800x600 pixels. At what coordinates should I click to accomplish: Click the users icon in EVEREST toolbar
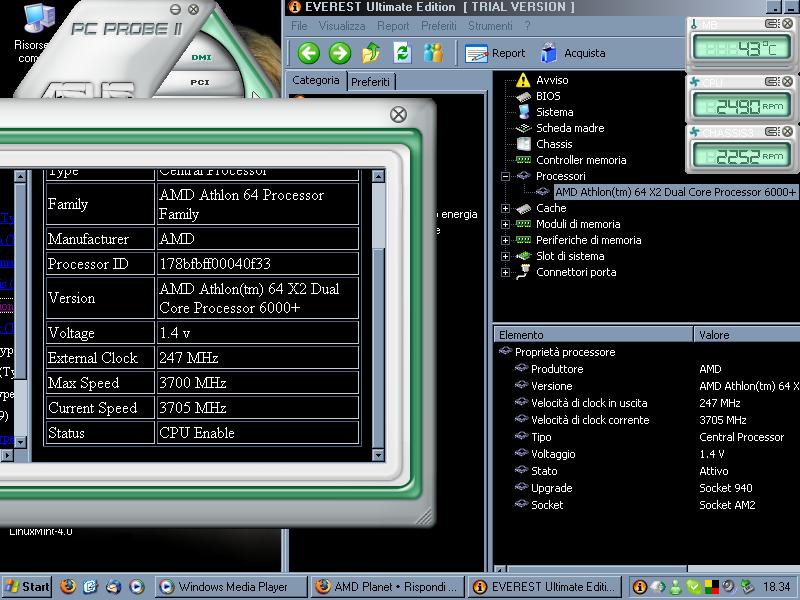click(433, 53)
